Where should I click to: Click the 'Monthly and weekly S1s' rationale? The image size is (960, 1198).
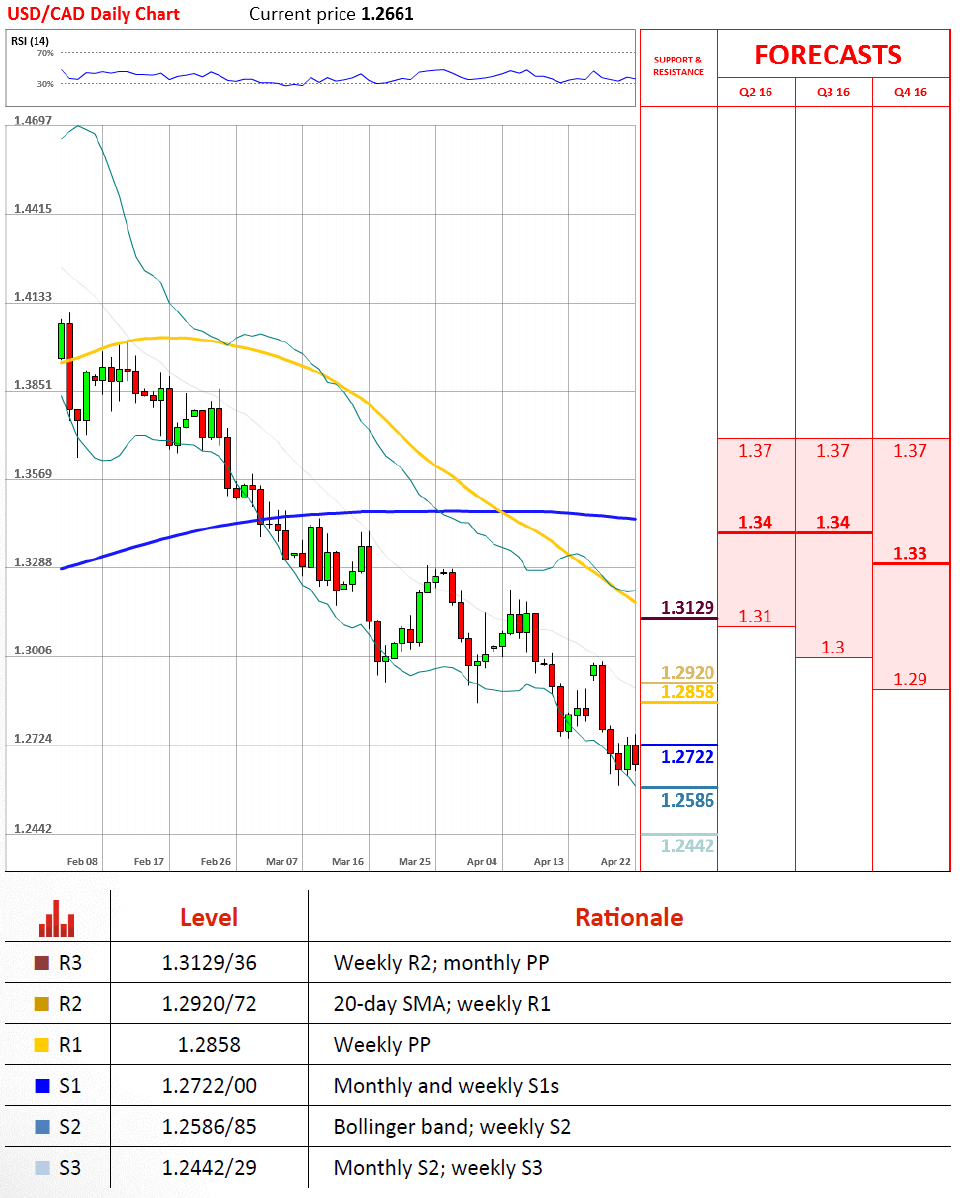pyautogui.click(x=446, y=1086)
